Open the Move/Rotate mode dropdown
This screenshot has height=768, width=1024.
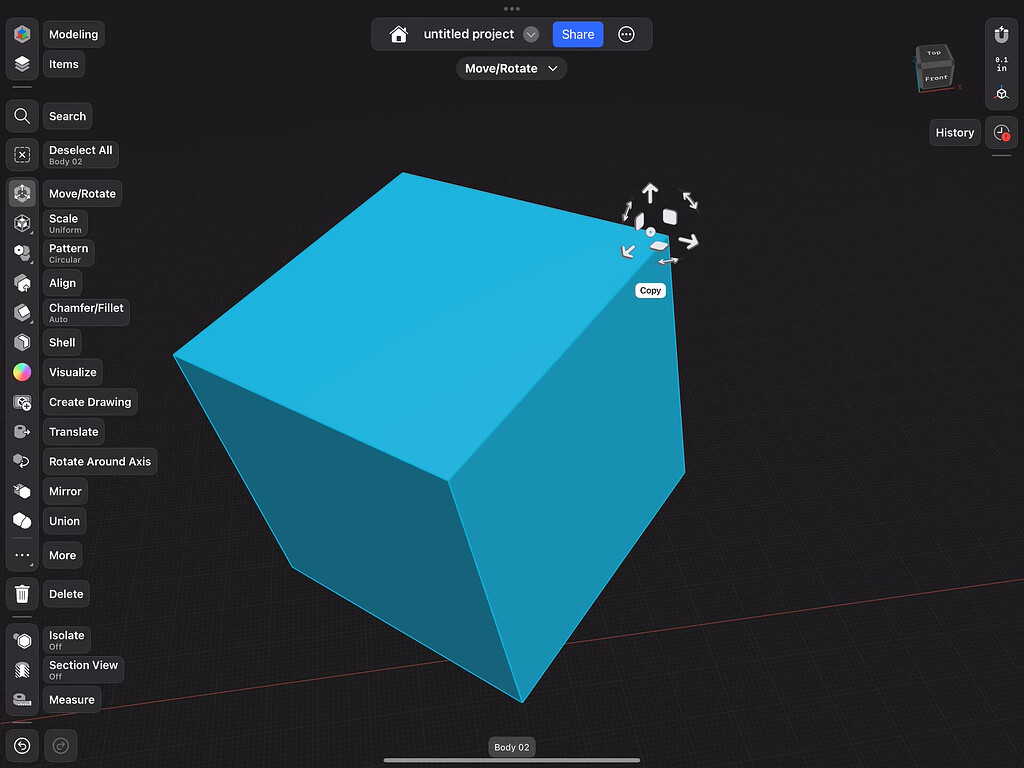[511, 68]
